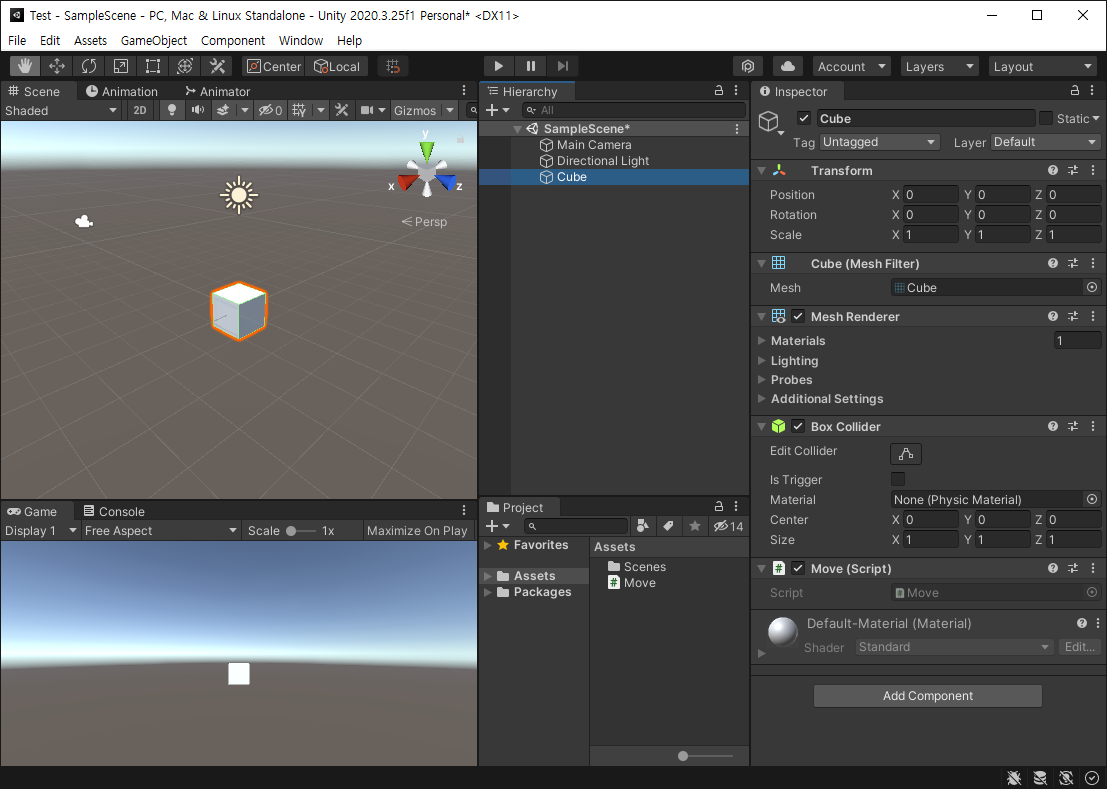Select the Move tool in toolbar

point(57,66)
